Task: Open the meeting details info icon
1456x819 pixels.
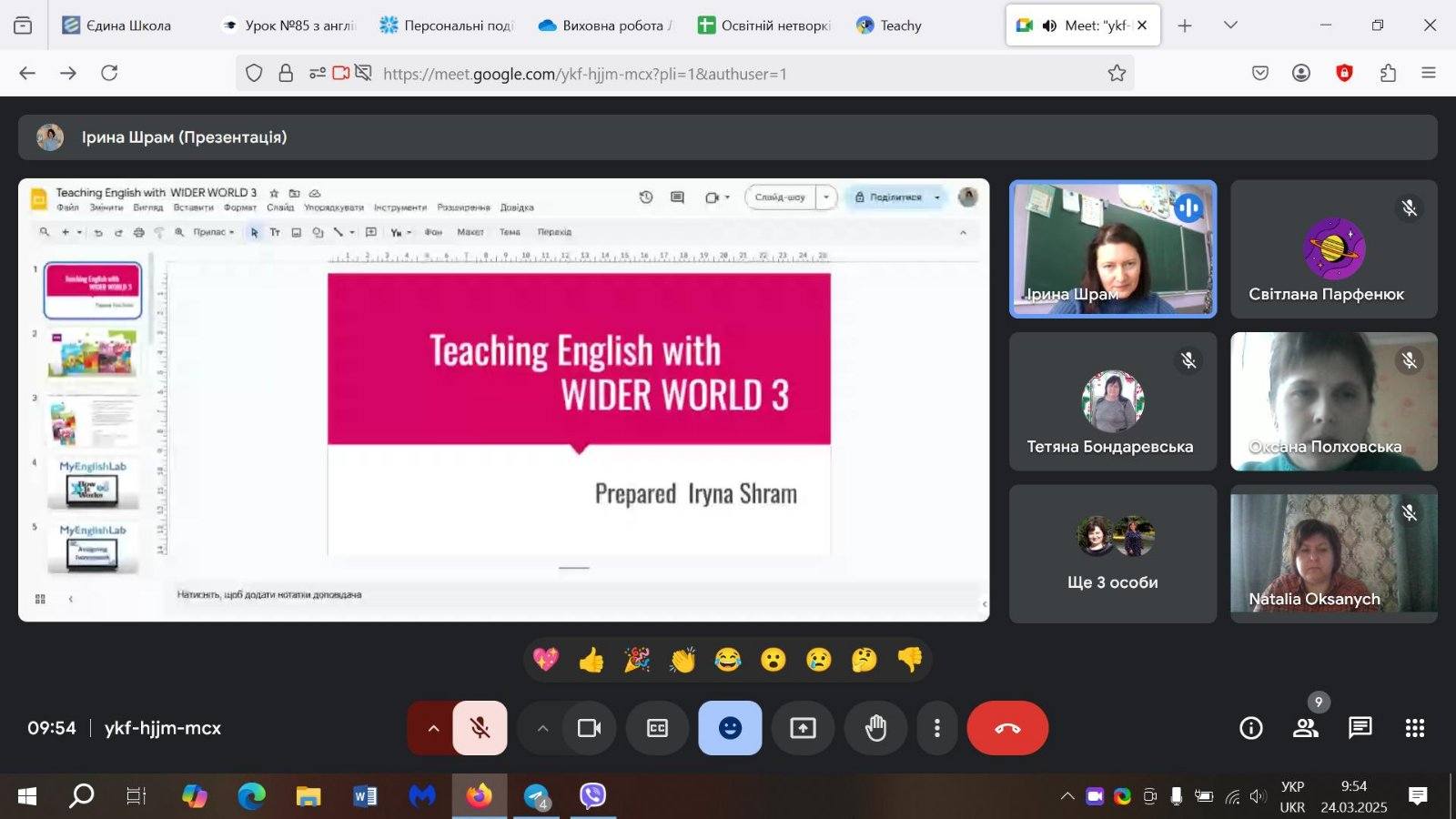Action: (x=1251, y=728)
